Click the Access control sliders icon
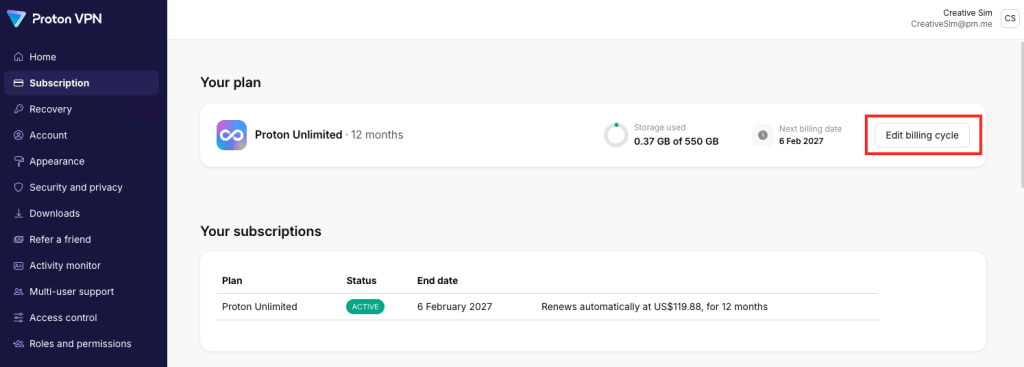1024x367 pixels. pyautogui.click(x=18, y=318)
